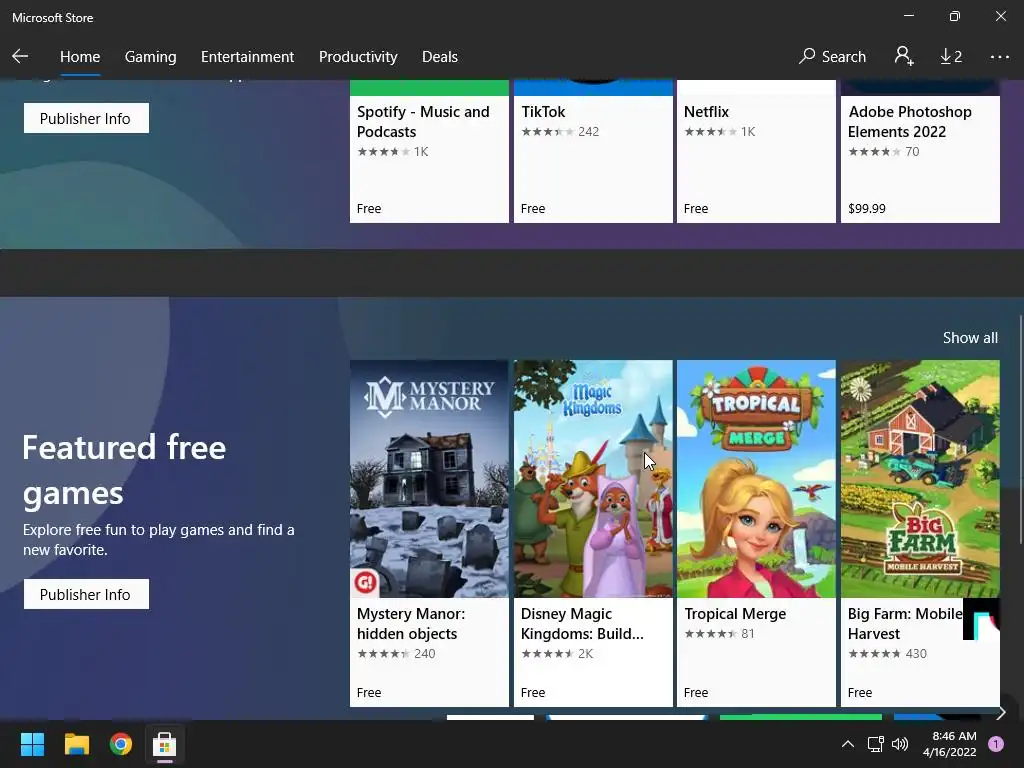Click the $99.99 price on Photoshop Elements
The height and width of the screenshot is (768, 1024).
coord(867,209)
